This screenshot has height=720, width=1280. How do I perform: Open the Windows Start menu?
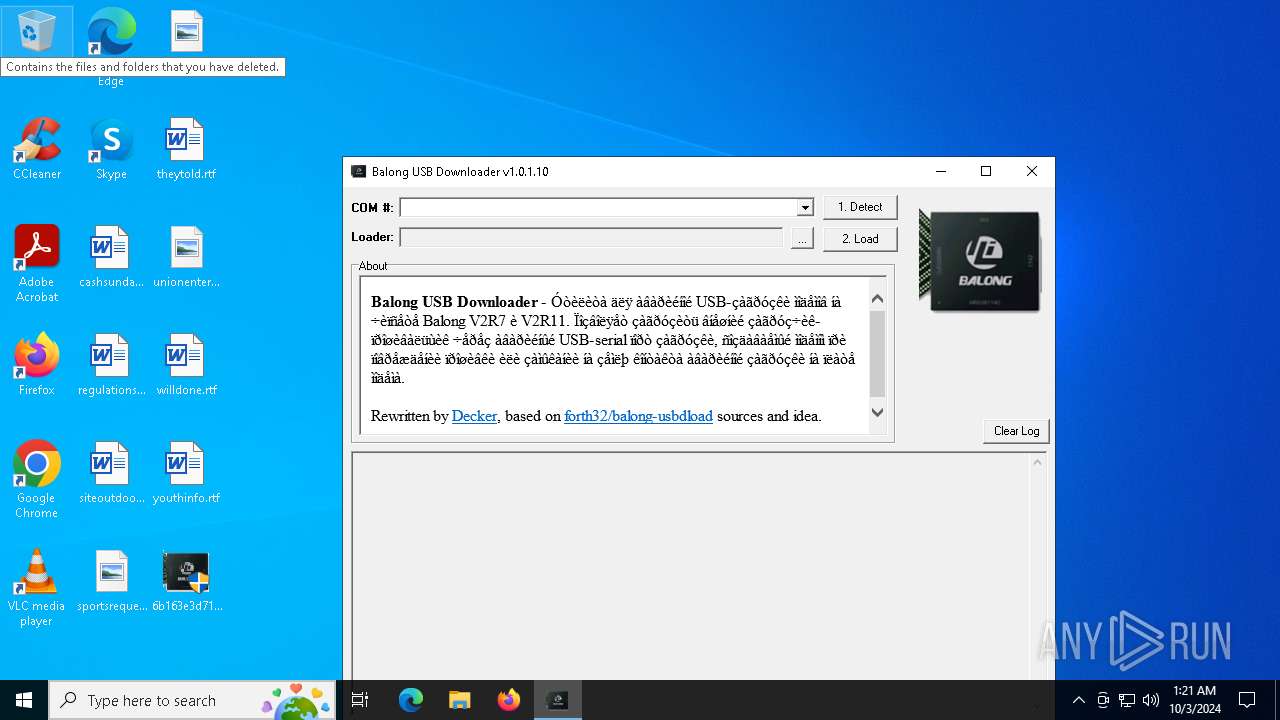point(24,700)
